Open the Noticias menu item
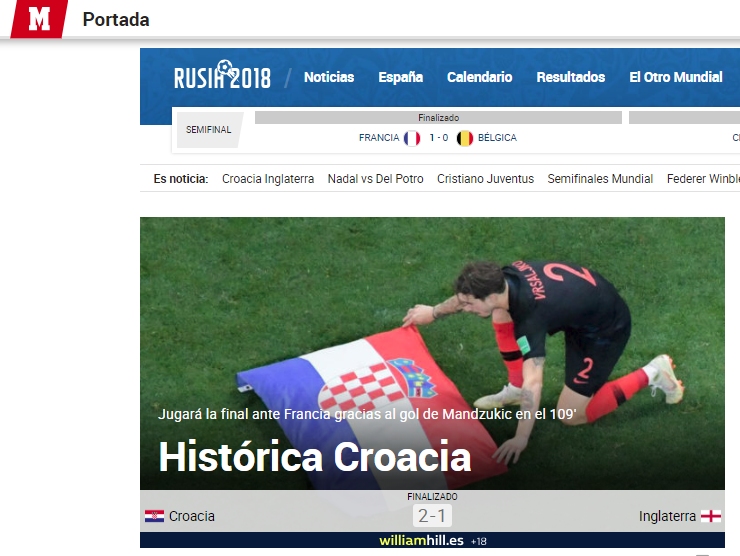The image size is (740, 556). 329,77
